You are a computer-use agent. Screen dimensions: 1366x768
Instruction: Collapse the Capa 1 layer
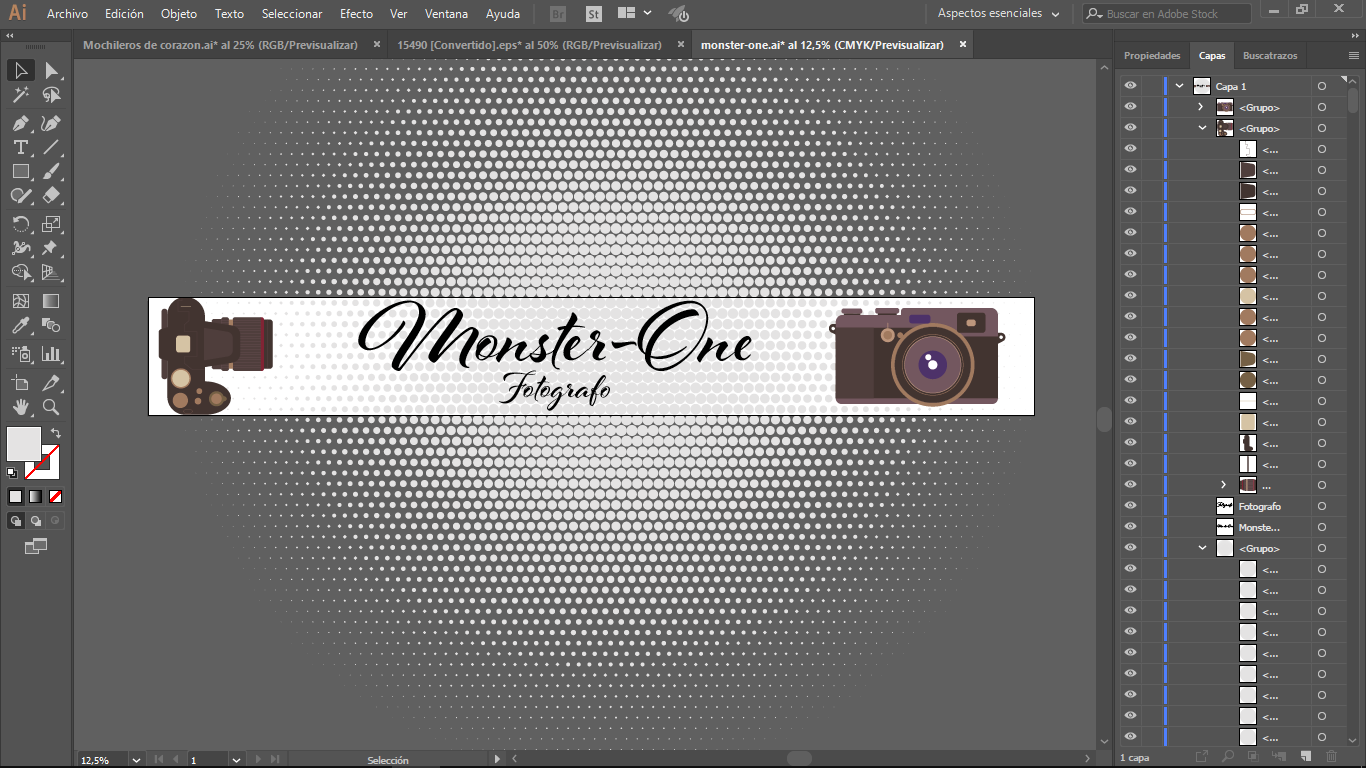[x=1180, y=86]
